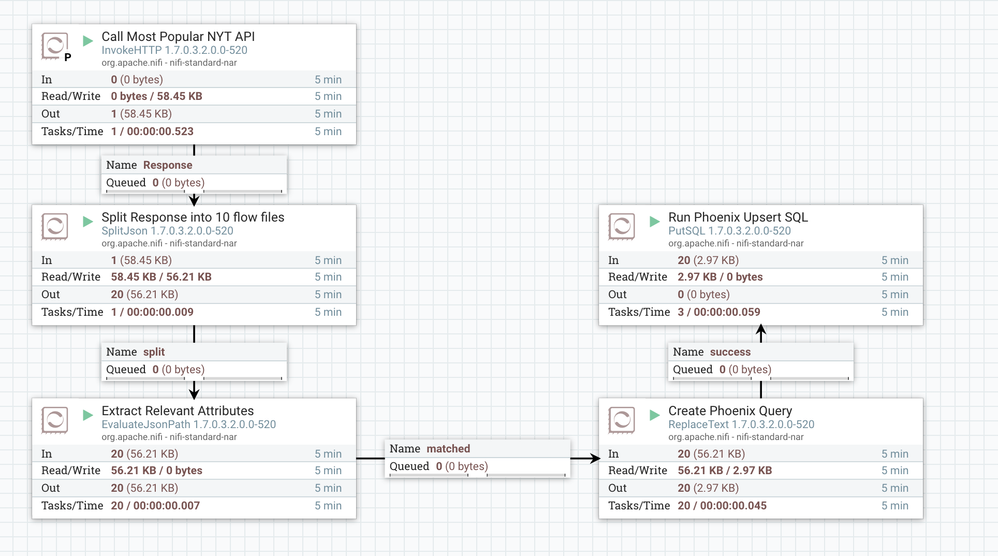The width and height of the screenshot is (998, 556).
Task: Click Queued '0 (0 bytes)' on Response connection
Action: tap(179, 183)
